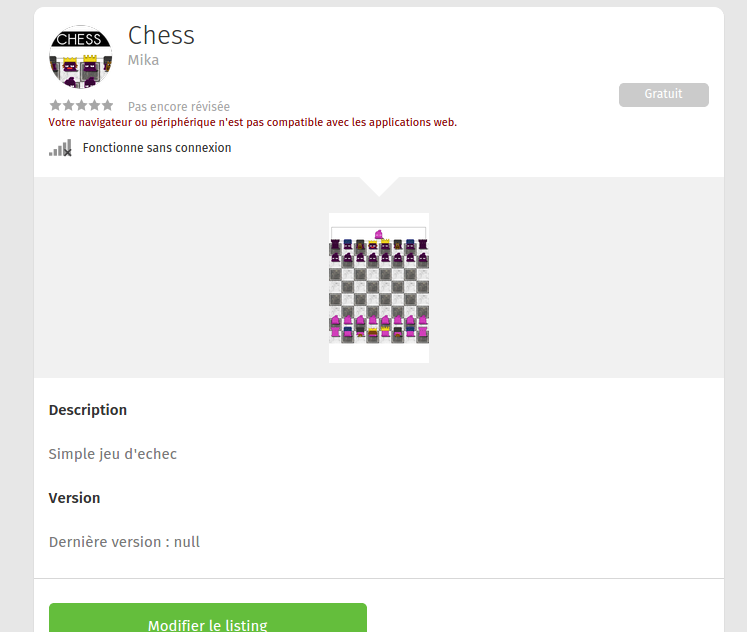Click the offline signal bars icon
This screenshot has height=632, width=747.
60,148
